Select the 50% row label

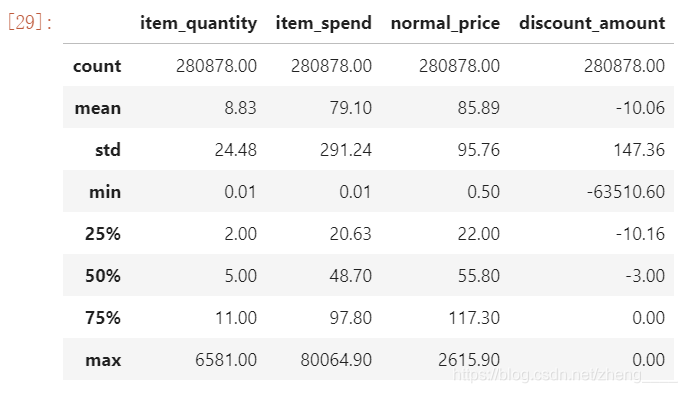point(103,276)
